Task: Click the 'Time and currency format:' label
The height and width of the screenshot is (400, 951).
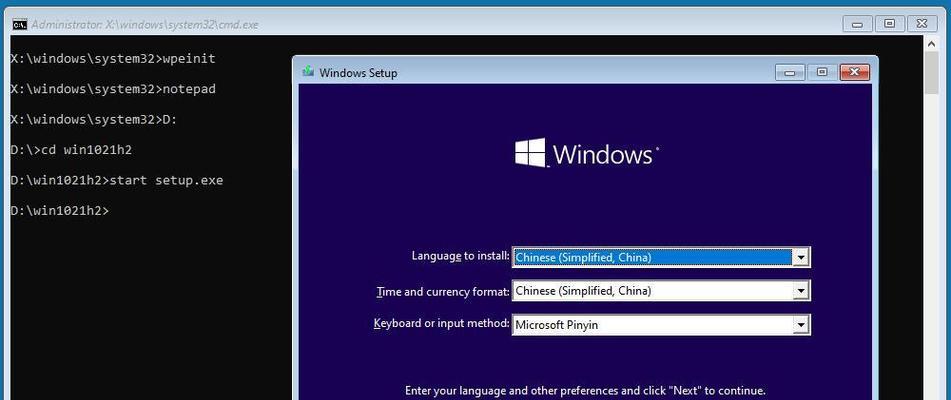Action: pyautogui.click(x=443, y=292)
